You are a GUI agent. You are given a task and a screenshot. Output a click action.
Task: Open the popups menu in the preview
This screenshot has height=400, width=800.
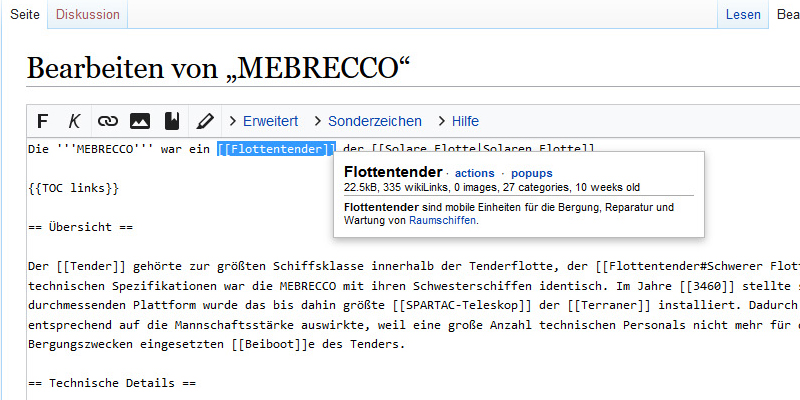531,173
